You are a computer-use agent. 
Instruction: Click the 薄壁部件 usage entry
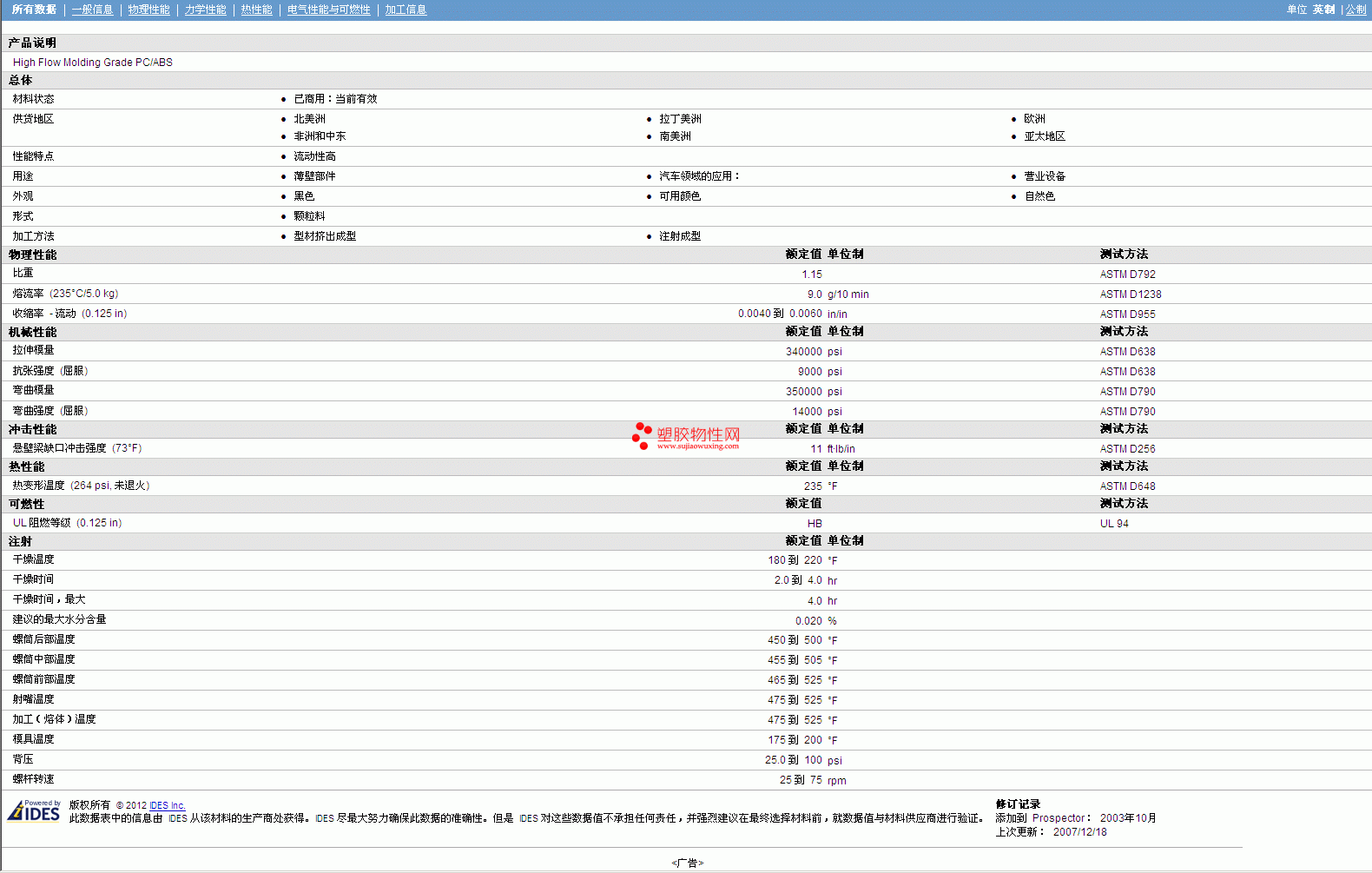[x=314, y=176]
